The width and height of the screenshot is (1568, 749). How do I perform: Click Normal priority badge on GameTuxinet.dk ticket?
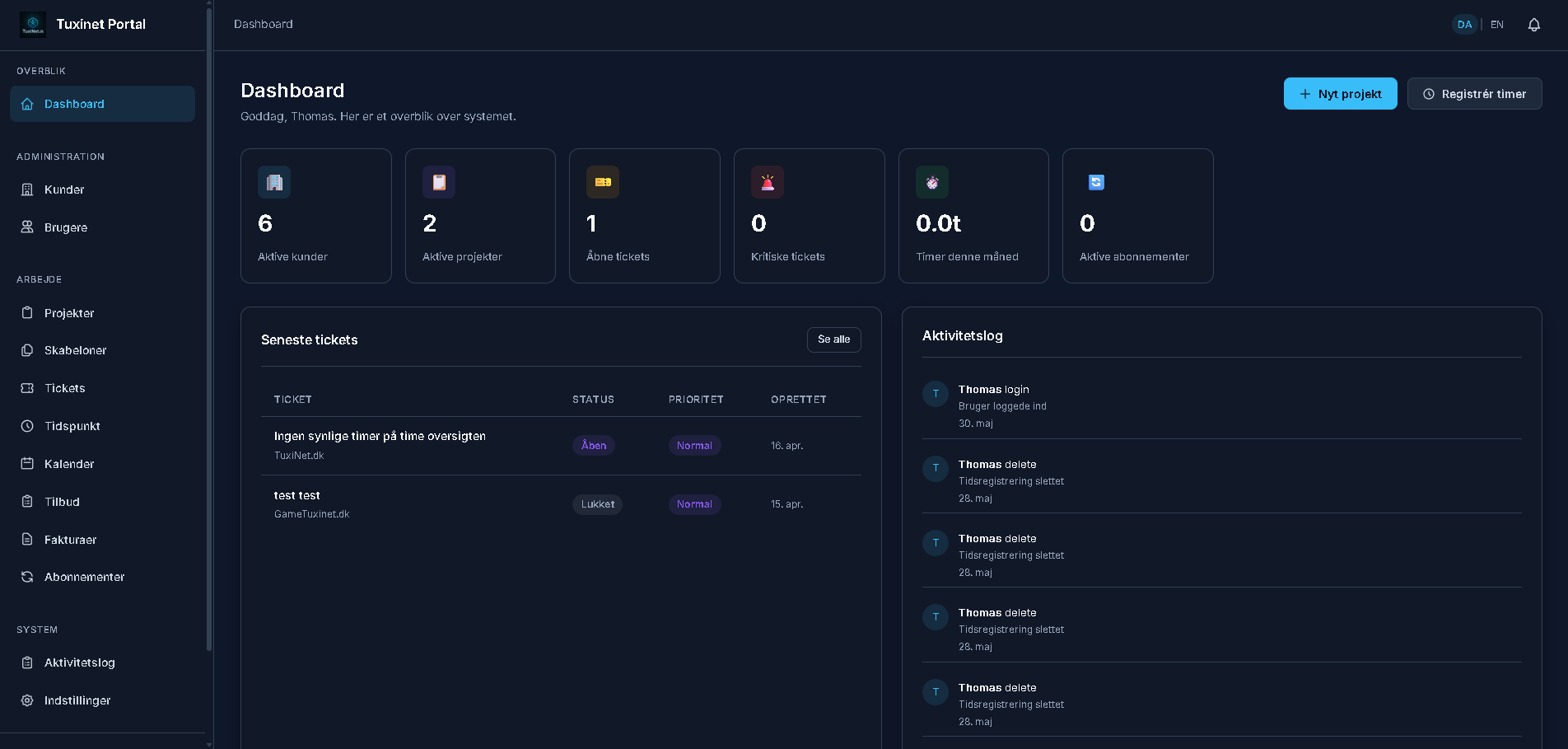coord(694,504)
